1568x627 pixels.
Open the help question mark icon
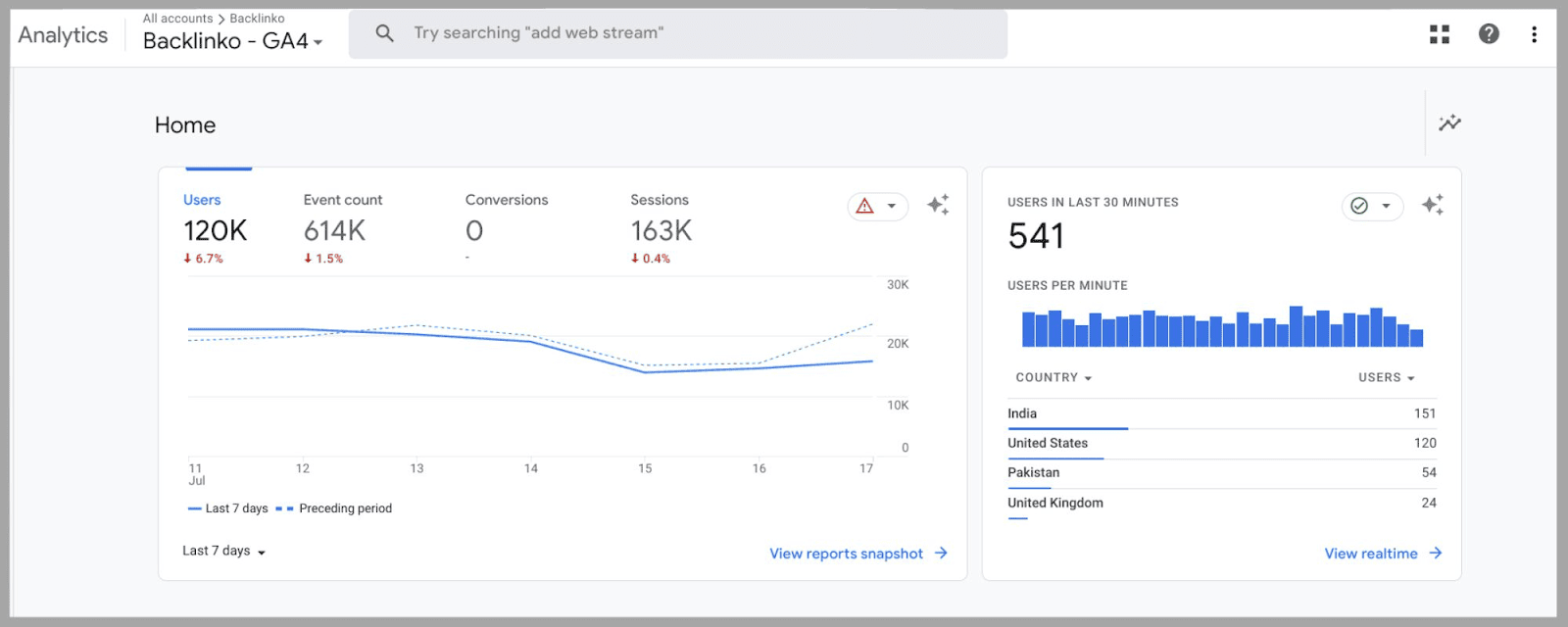click(1488, 34)
